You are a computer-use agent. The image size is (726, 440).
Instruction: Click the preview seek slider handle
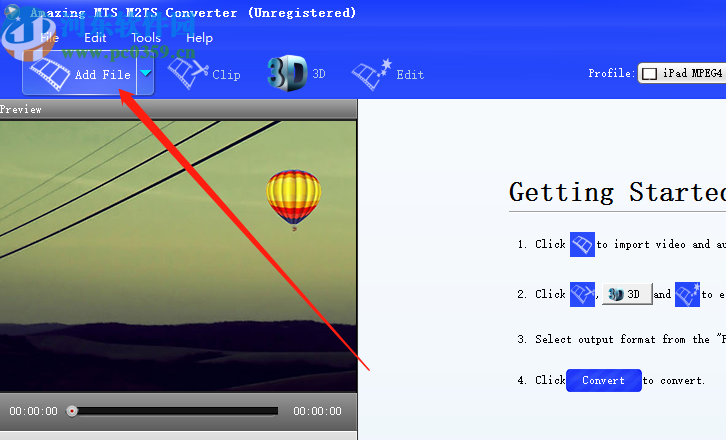72,411
